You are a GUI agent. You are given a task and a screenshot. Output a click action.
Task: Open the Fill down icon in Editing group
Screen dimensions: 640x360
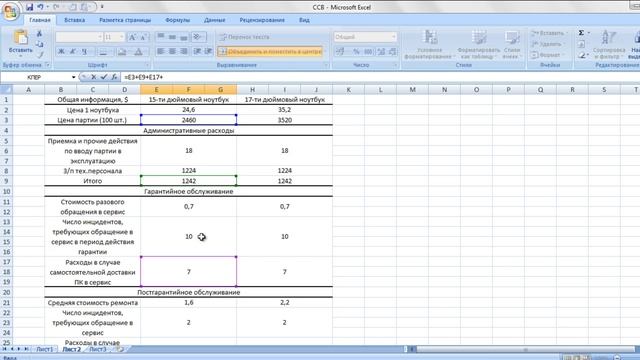point(581,44)
